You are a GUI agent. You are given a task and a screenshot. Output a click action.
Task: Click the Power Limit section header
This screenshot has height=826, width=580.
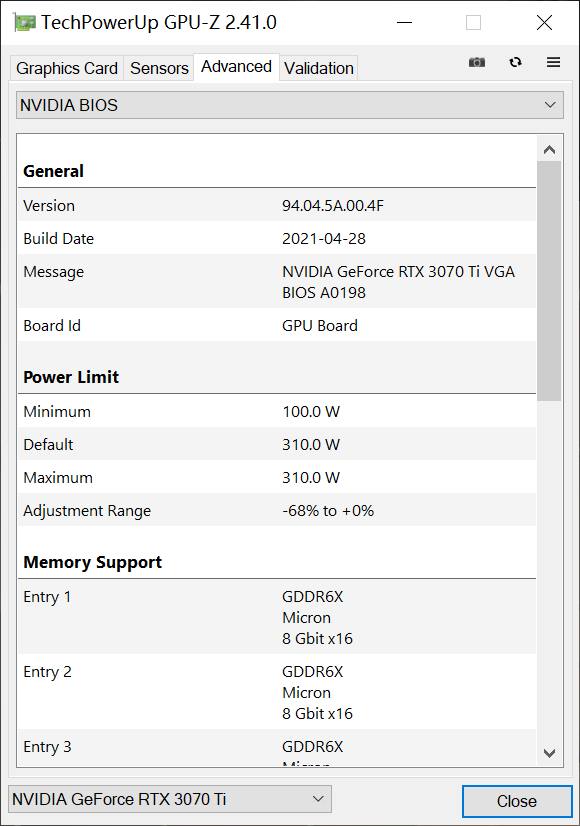tap(69, 377)
